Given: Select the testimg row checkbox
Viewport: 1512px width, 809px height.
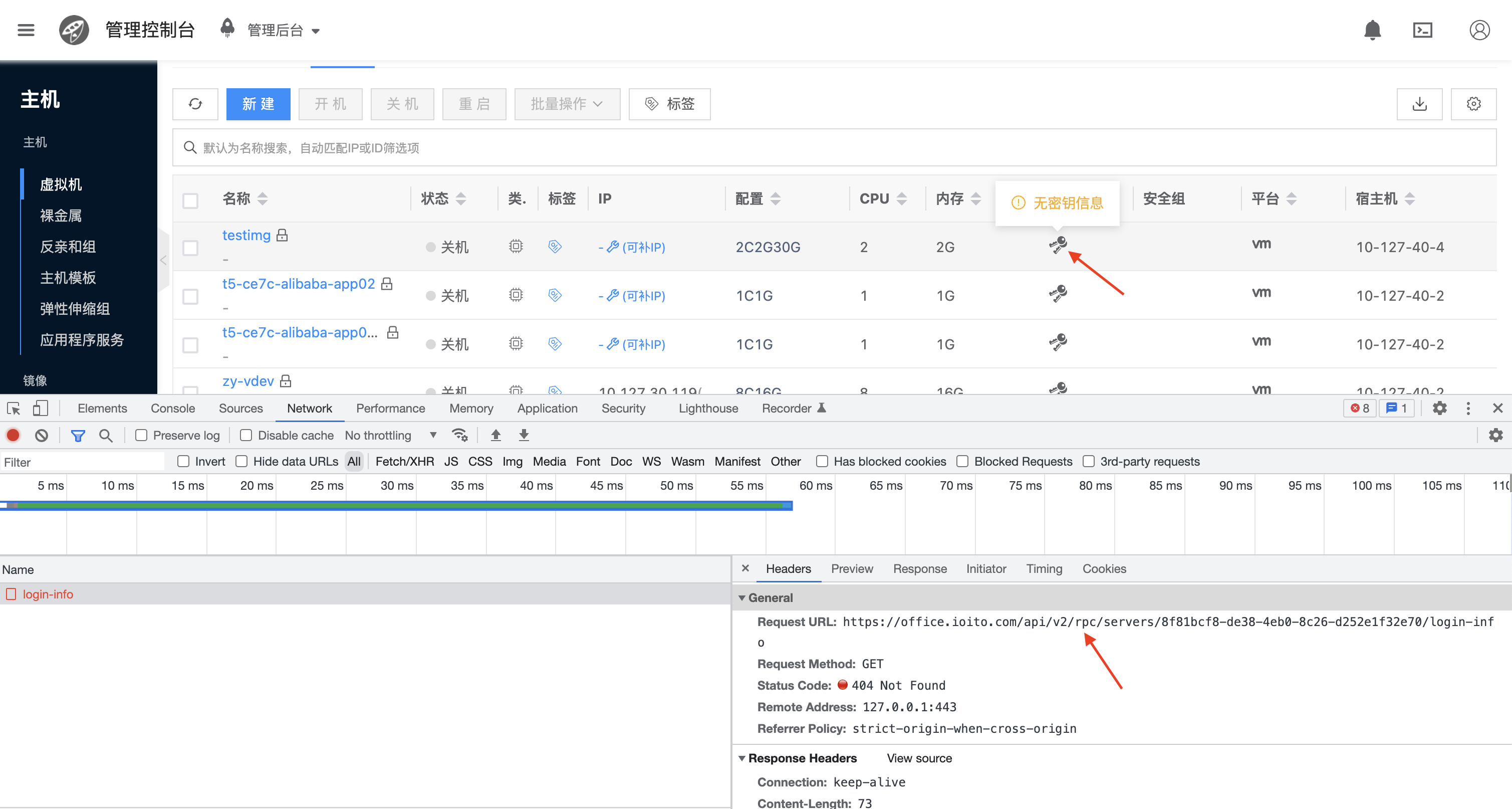Looking at the screenshot, I should pos(190,248).
